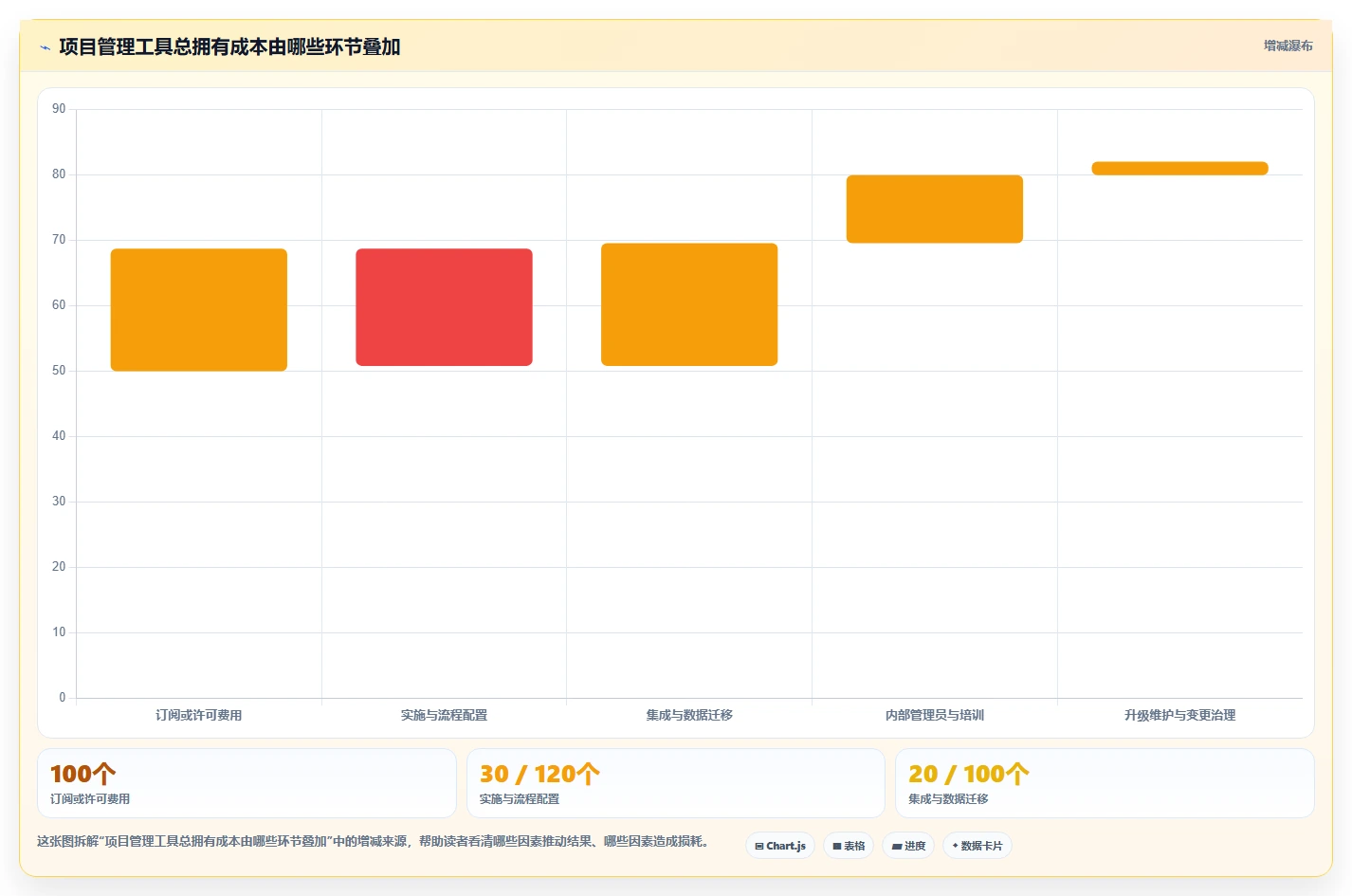
Task: Click x-axis label 实施与流程配置
Action: (x=444, y=715)
